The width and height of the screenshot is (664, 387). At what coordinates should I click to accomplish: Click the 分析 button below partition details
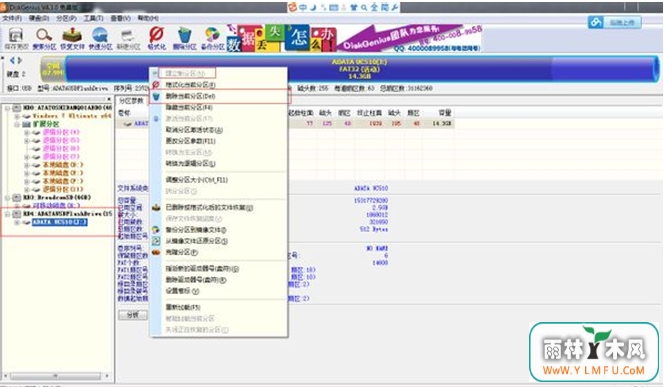[133, 315]
